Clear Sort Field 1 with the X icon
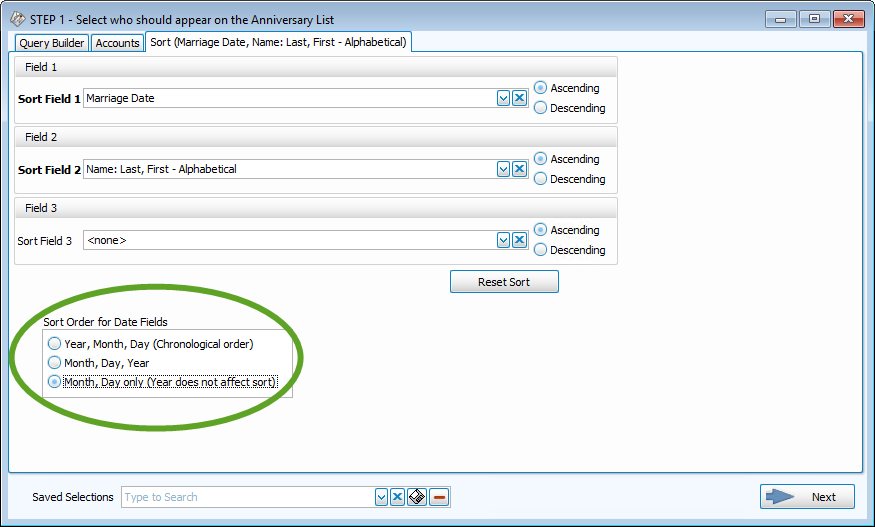Viewport: 875px width, 527px height. [x=519, y=98]
